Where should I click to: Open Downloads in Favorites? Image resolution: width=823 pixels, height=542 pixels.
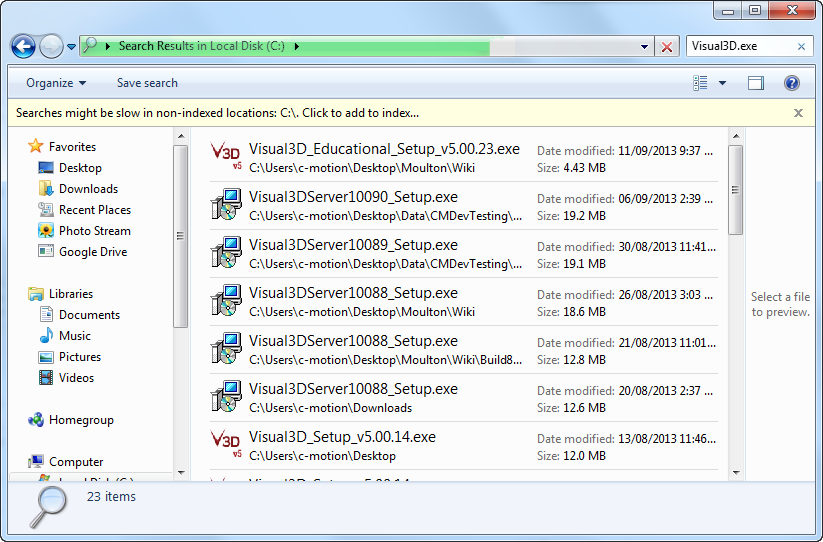(x=88, y=188)
